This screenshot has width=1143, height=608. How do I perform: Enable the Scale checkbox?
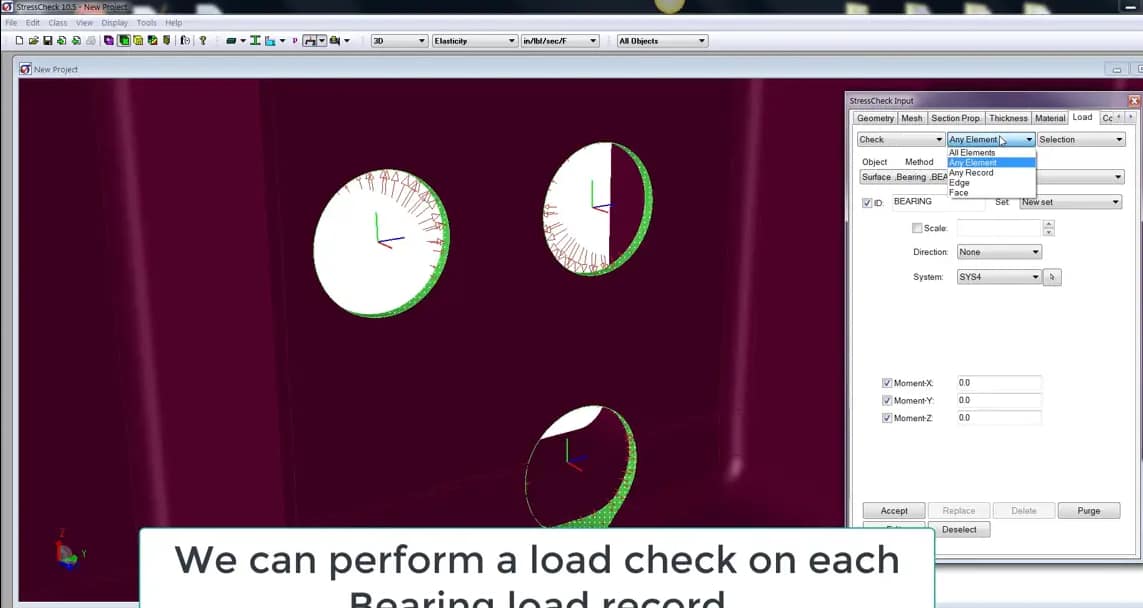pos(917,227)
